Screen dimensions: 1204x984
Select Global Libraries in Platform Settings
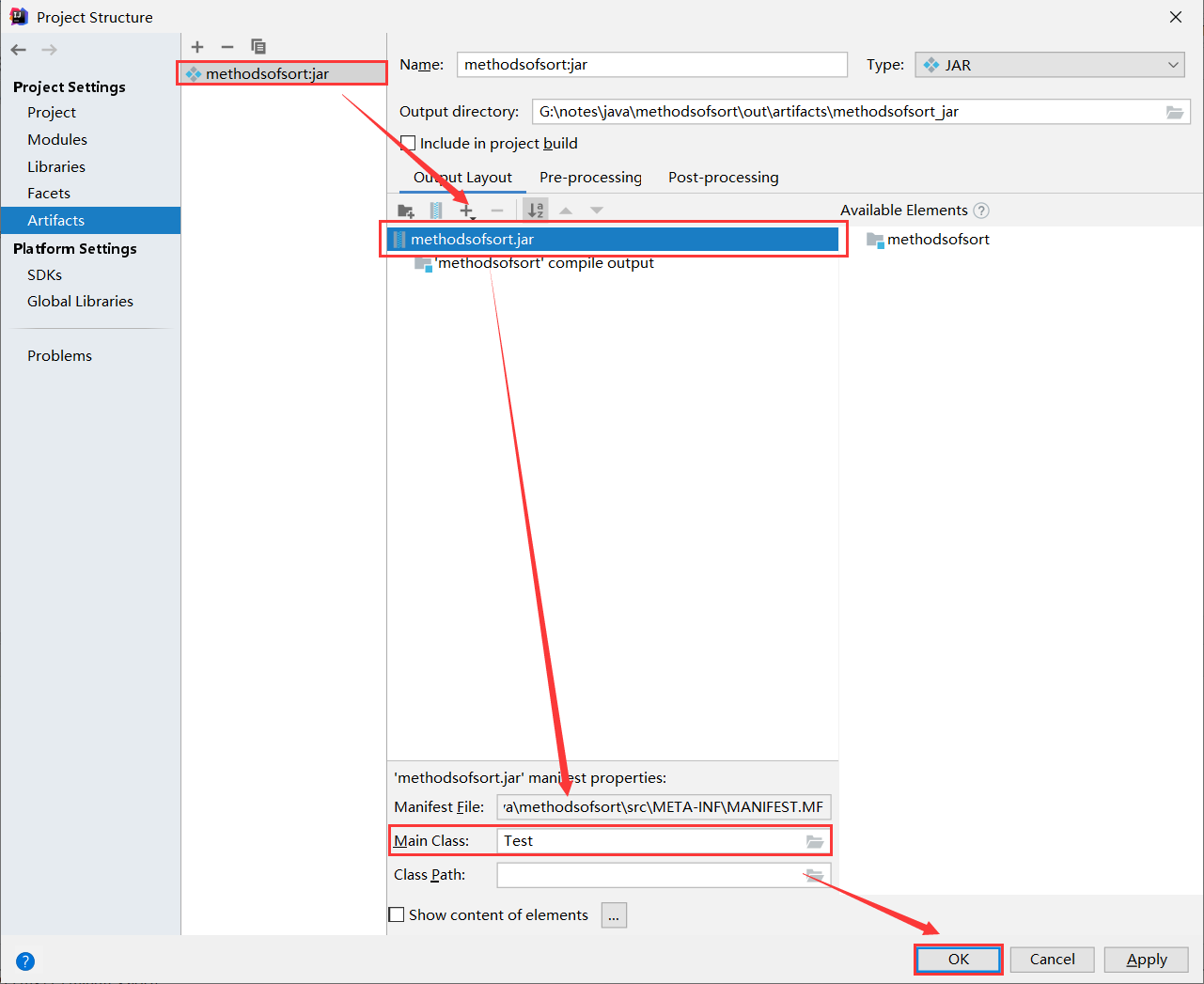tap(80, 301)
